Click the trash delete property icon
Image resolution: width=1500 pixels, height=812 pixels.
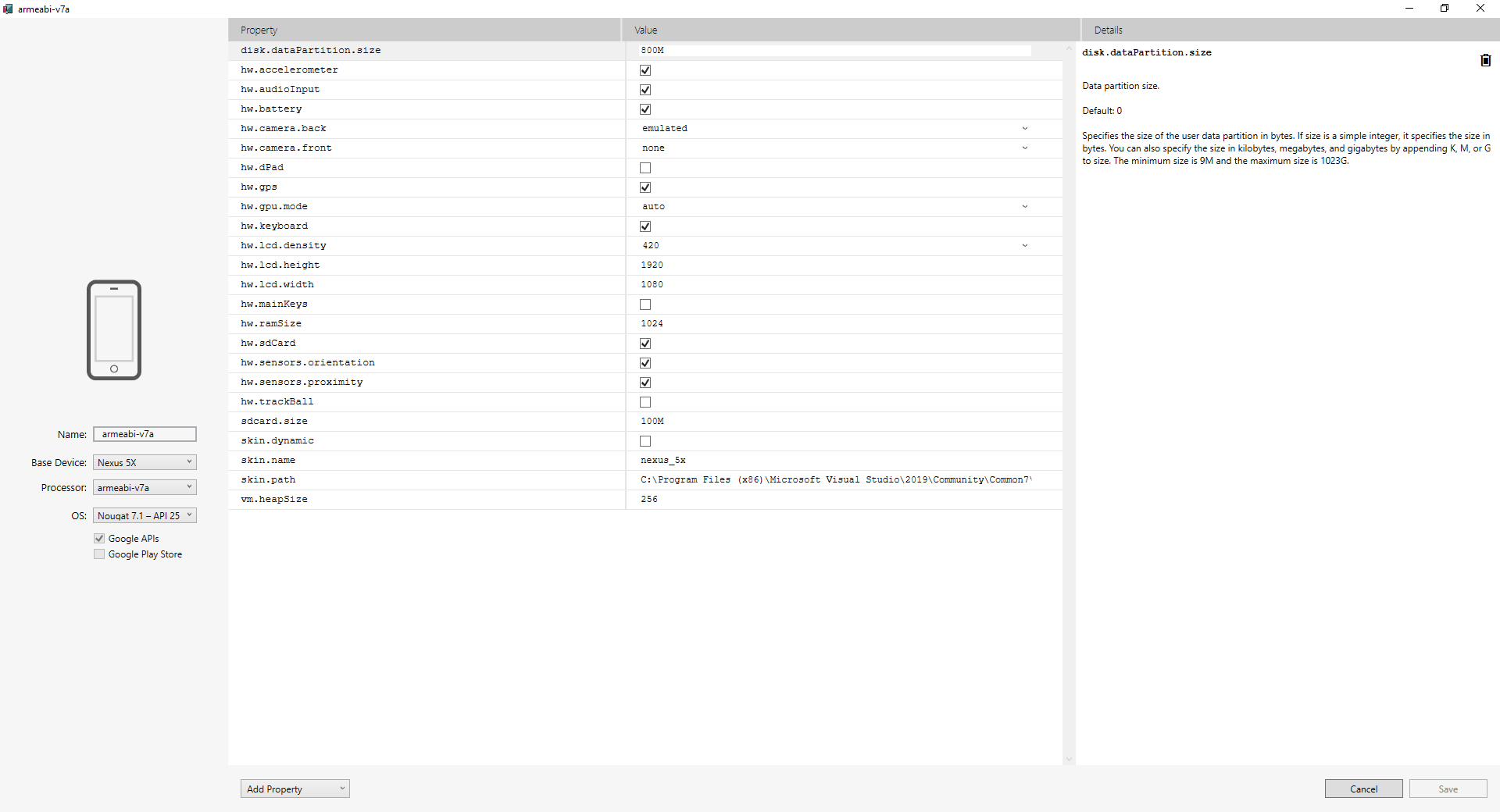(x=1485, y=60)
